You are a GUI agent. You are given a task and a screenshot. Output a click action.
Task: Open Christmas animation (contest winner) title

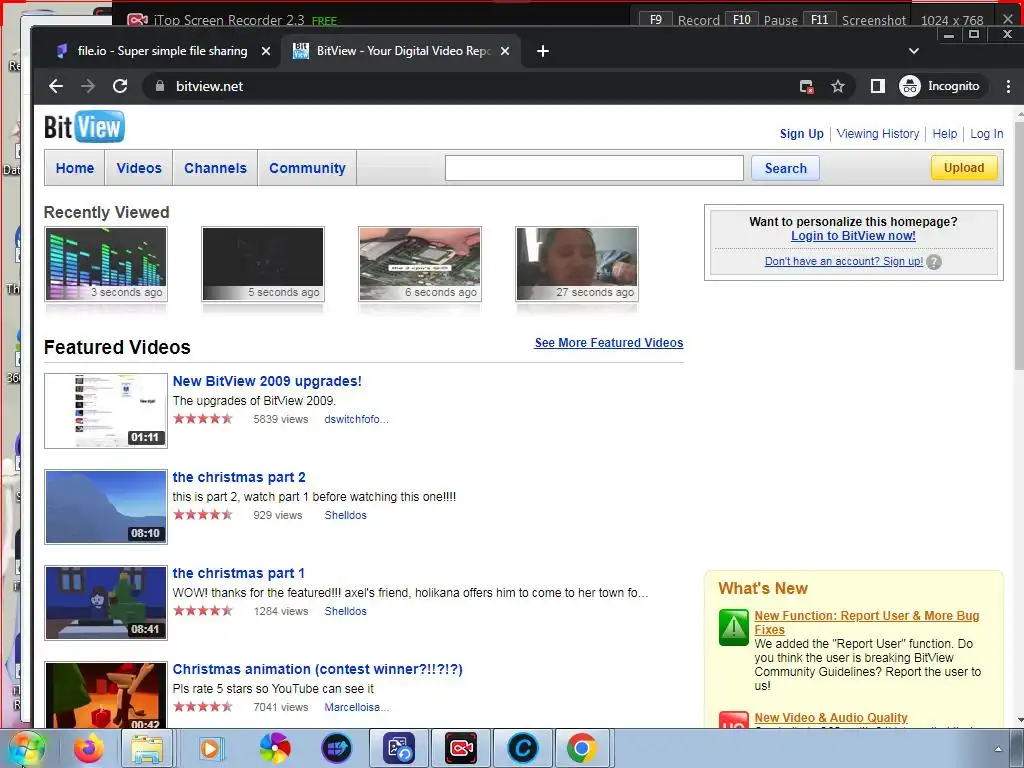(x=317, y=669)
